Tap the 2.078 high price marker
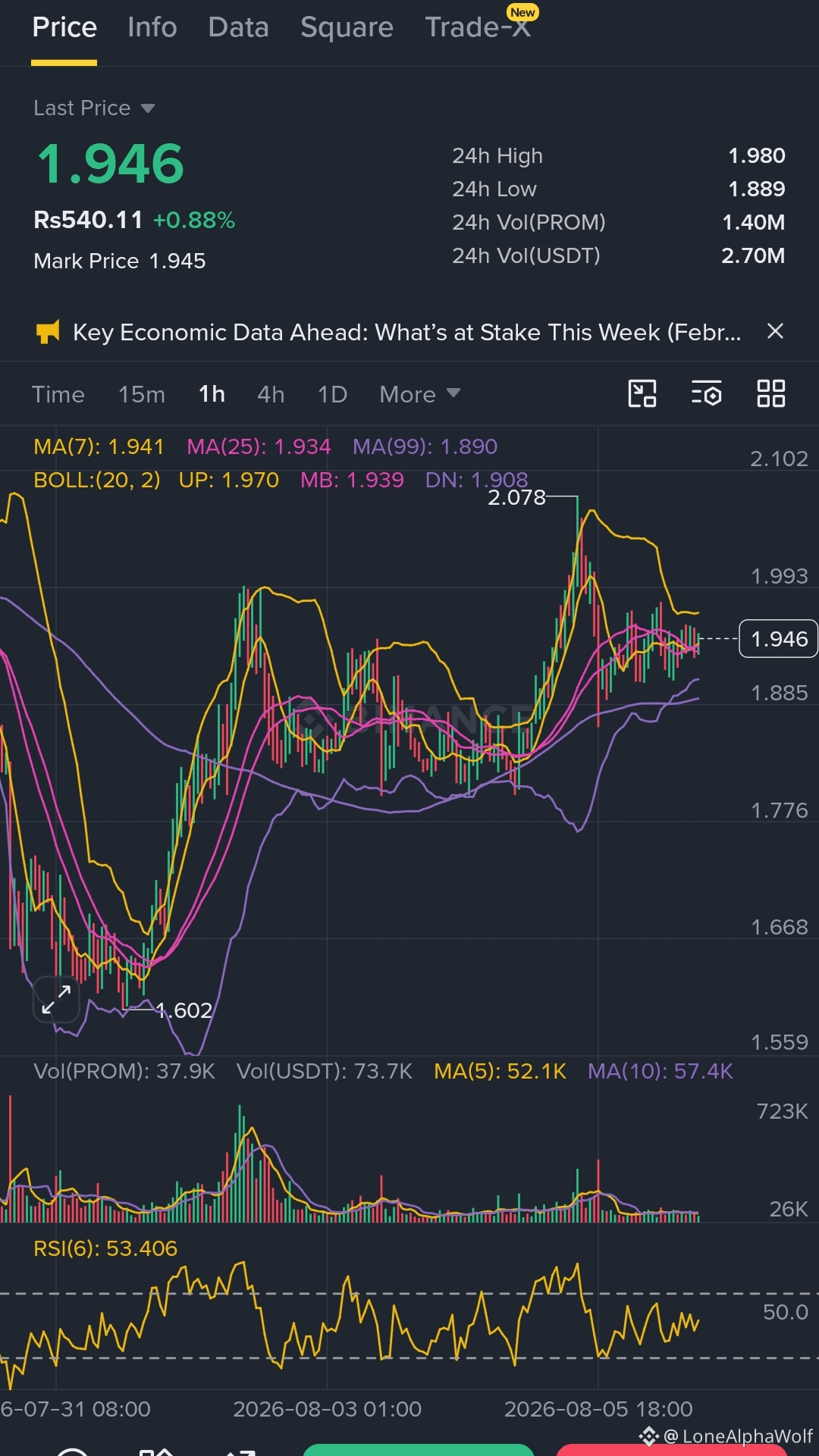The width and height of the screenshot is (819, 1456). (x=516, y=497)
